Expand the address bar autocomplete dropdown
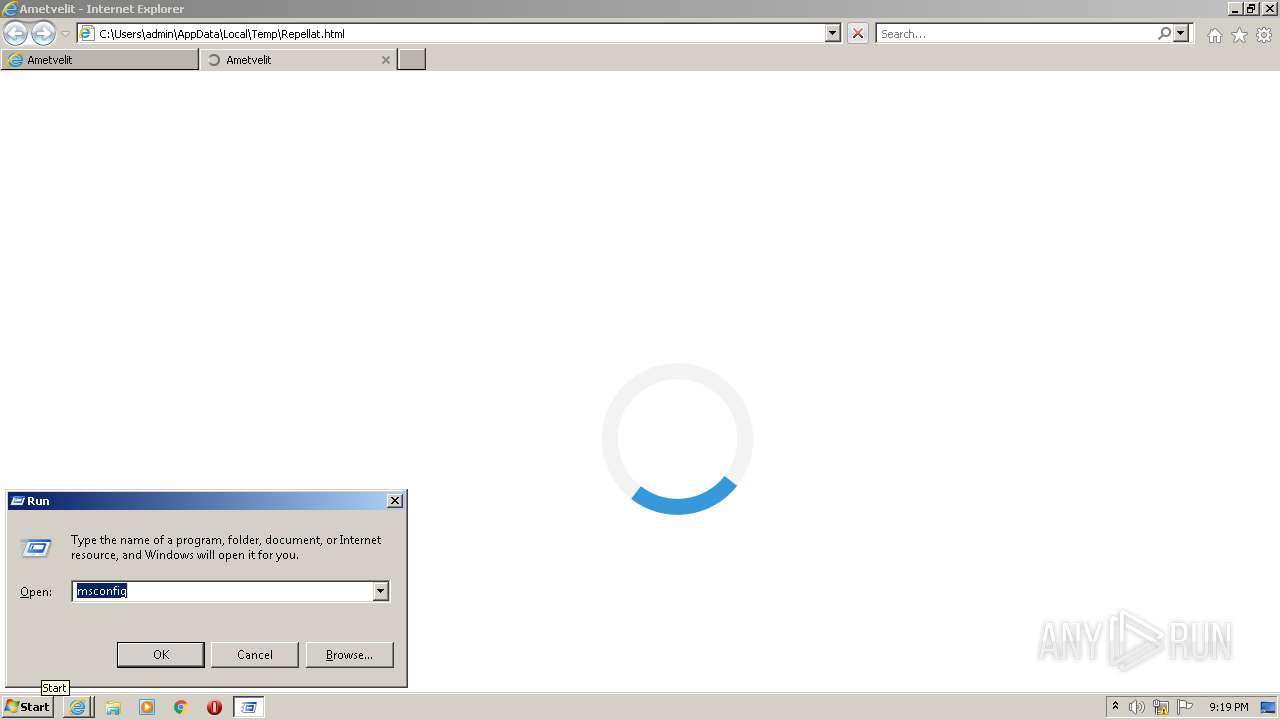Image resolution: width=1280 pixels, height=720 pixels. tap(832, 33)
